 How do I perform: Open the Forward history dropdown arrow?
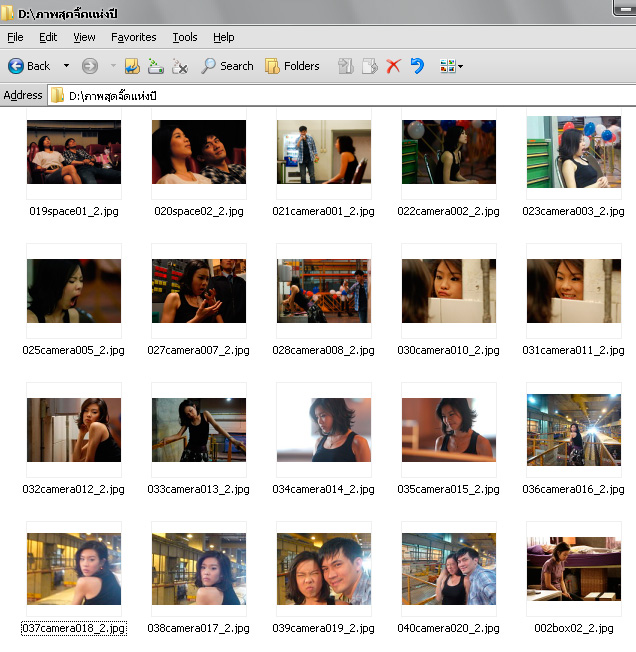pyautogui.click(x=113, y=66)
